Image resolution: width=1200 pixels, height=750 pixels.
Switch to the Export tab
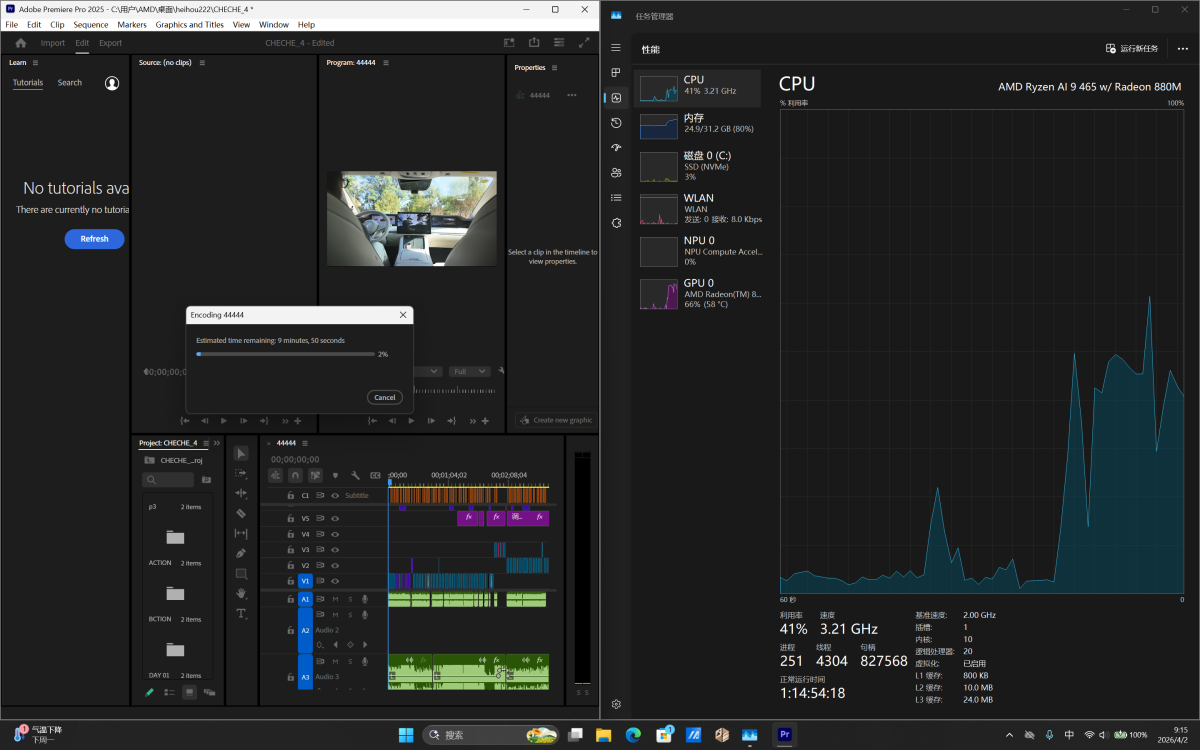110,43
